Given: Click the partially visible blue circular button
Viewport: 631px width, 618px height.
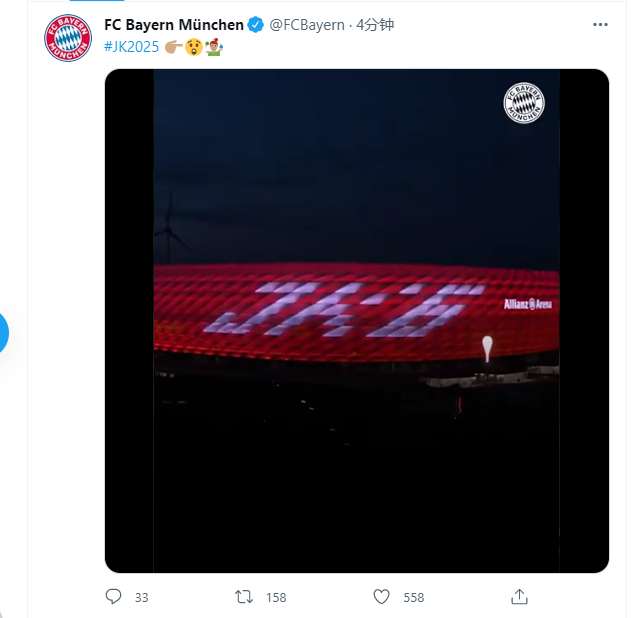Looking at the screenshot, I should [x=2, y=332].
